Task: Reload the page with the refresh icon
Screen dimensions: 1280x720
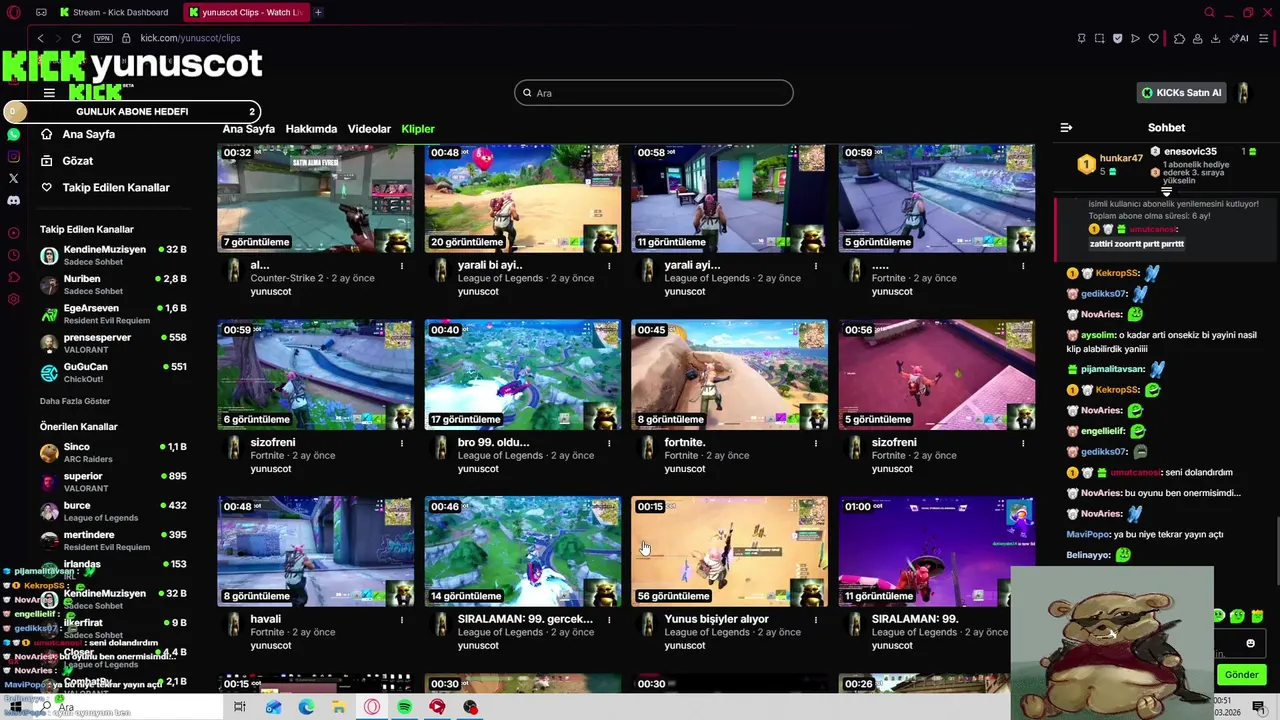Action: point(76,38)
